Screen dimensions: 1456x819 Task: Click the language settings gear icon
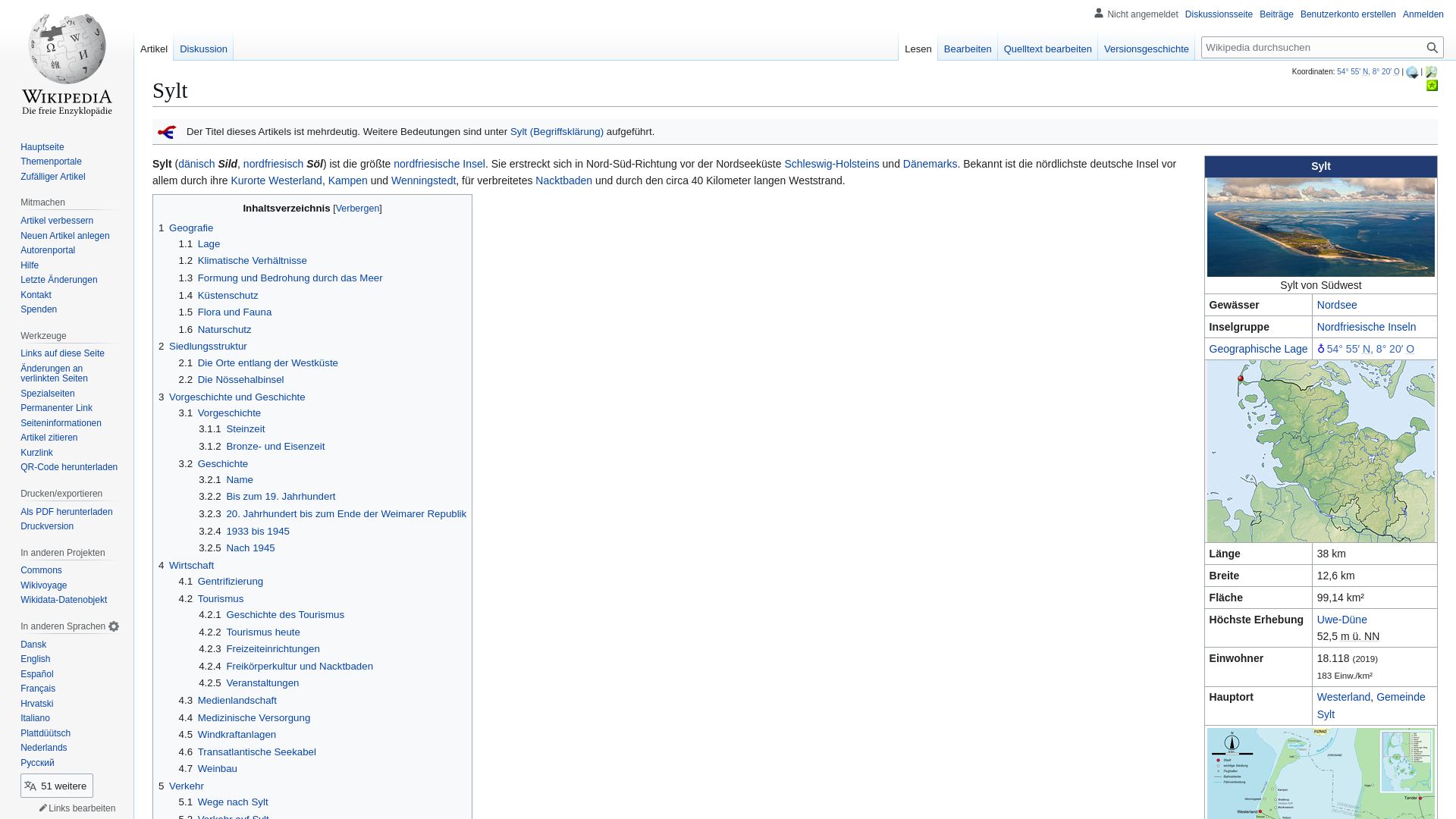coord(114,626)
